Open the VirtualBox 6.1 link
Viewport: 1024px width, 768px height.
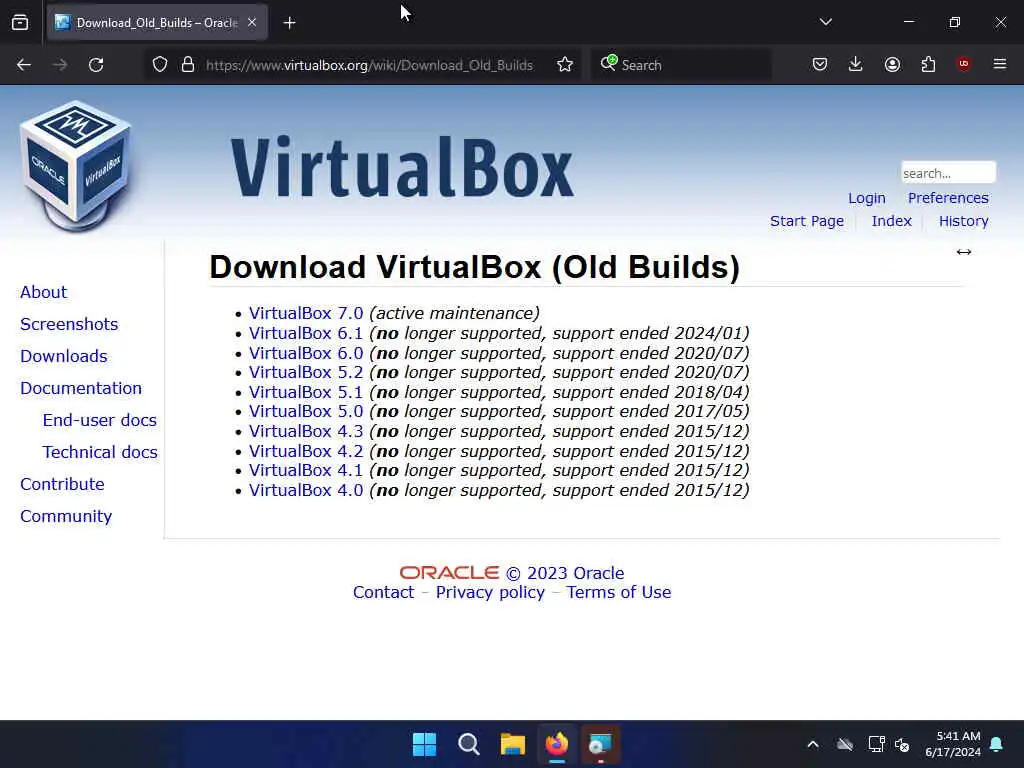[x=306, y=333]
